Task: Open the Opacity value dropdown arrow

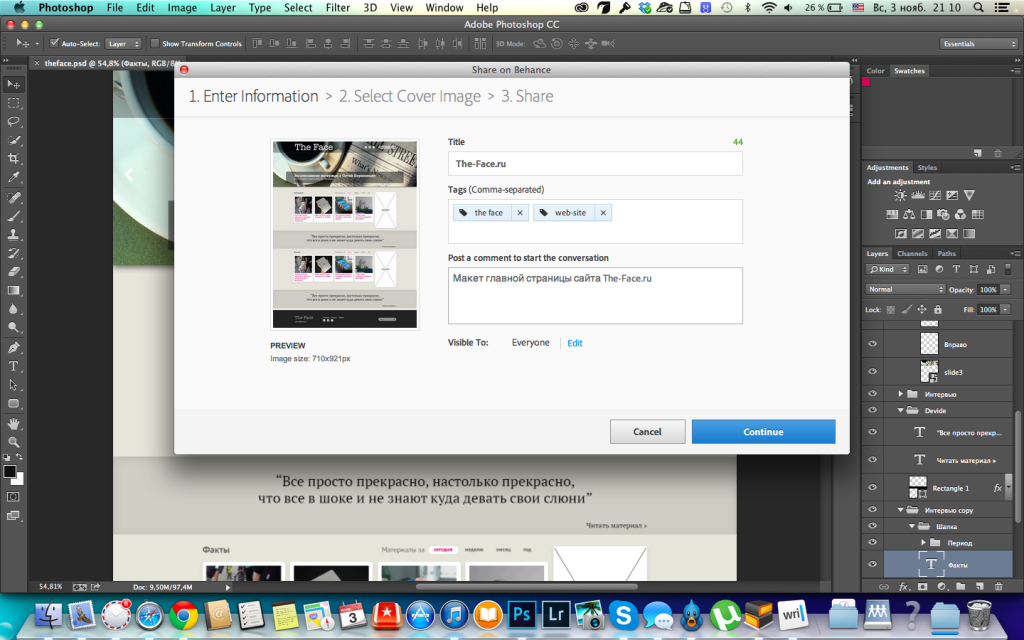Action: point(1006,289)
